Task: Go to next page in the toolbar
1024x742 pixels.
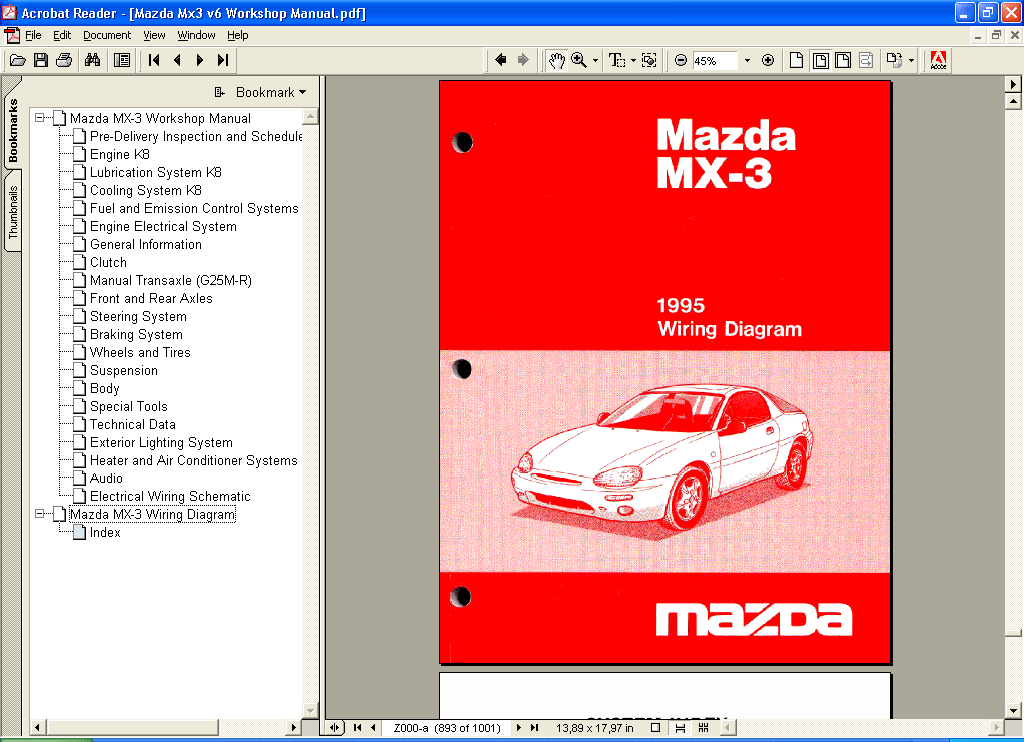Action: pyautogui.click(x=200, y=61)
